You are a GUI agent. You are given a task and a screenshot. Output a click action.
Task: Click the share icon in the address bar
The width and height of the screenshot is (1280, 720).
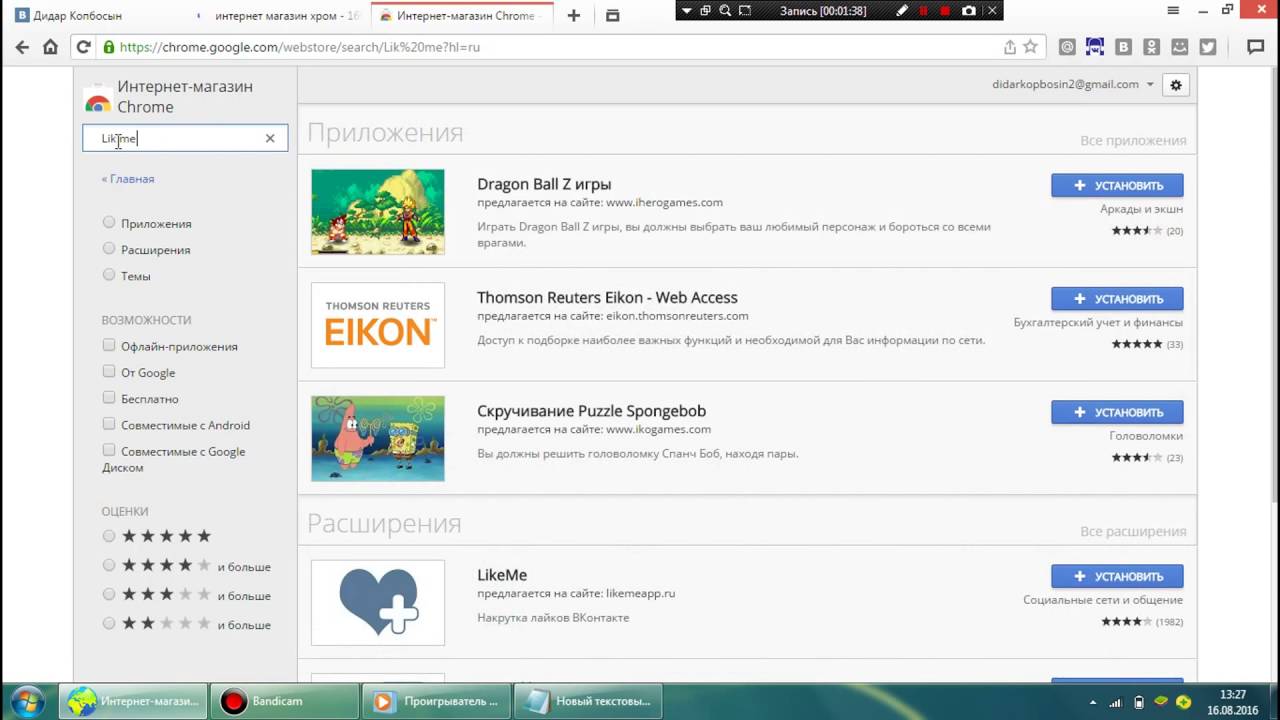pyautogui.click(x=1010, y=47)
